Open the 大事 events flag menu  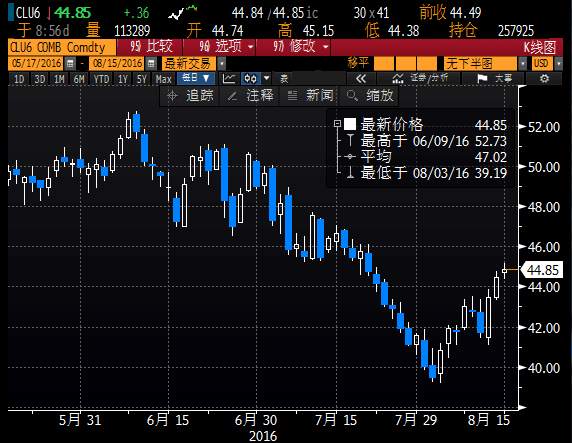pyautogui.click(x=494, y=78)
